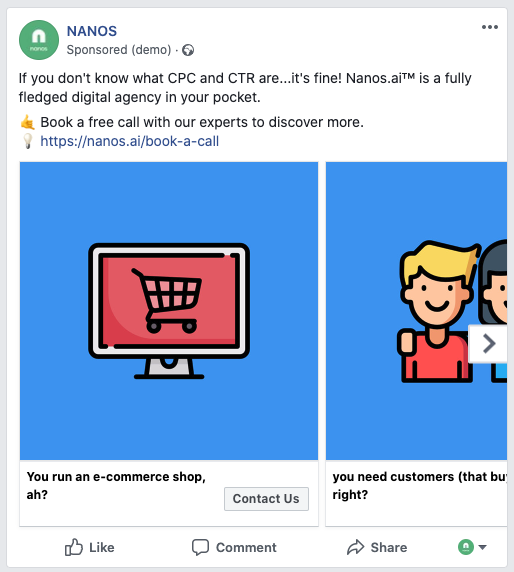Click the Share label
Viewport: 514px width, 572px height.
(x=389, y=548)
